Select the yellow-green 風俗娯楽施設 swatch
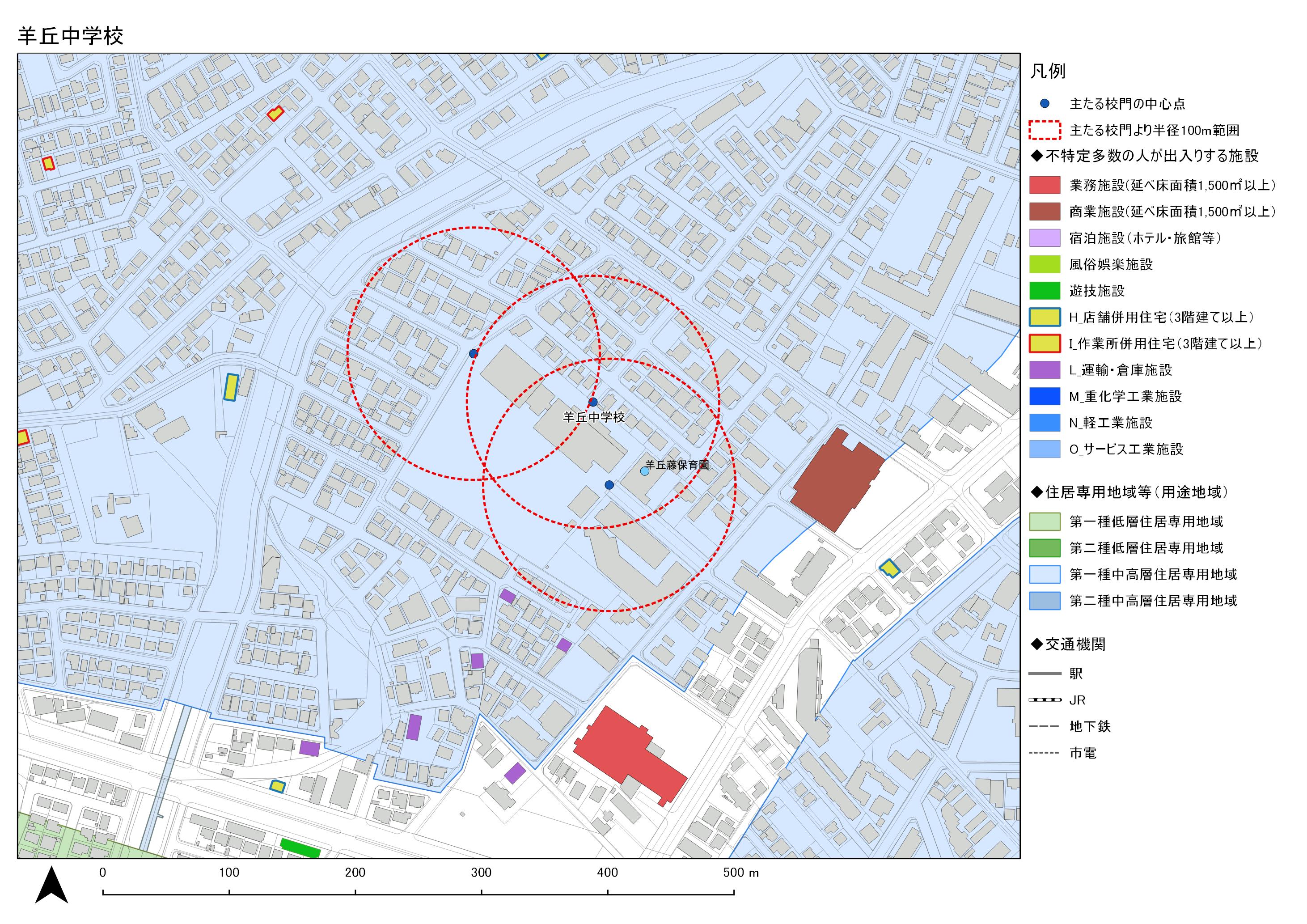Image resolution: width=1307 pixels, height=924 pixels. 1045,264
